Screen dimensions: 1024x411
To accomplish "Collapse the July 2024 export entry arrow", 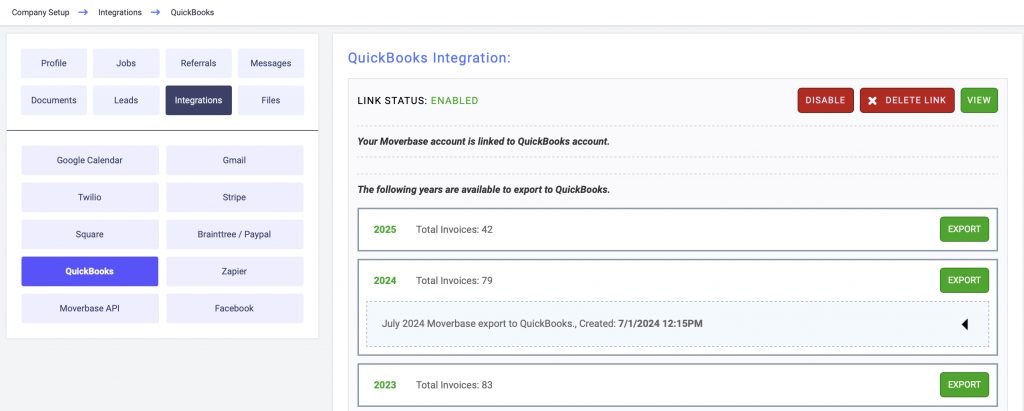I will 965,324.
